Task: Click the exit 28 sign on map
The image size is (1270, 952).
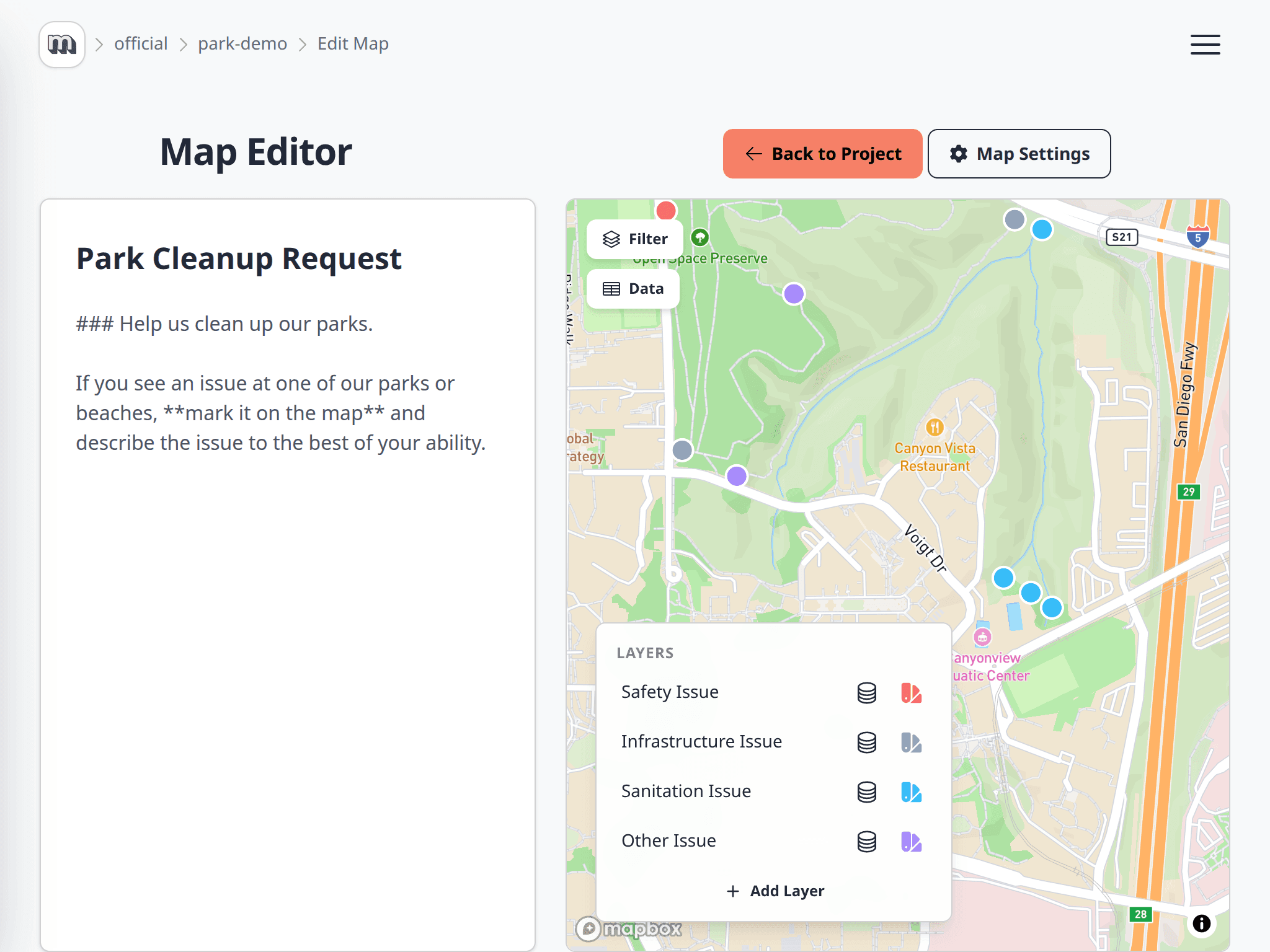Action: [1140, 914]
